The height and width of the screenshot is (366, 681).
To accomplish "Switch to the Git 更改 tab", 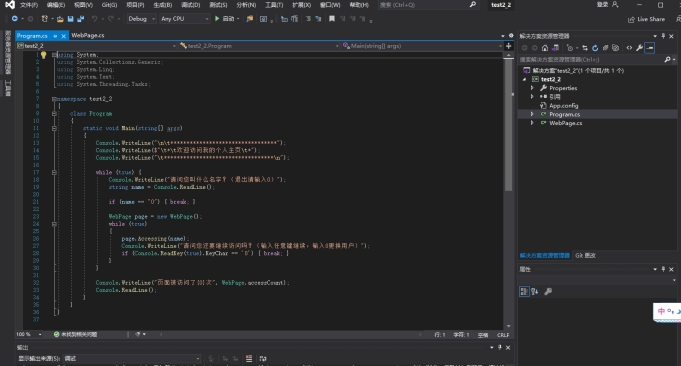I will 585,255.
